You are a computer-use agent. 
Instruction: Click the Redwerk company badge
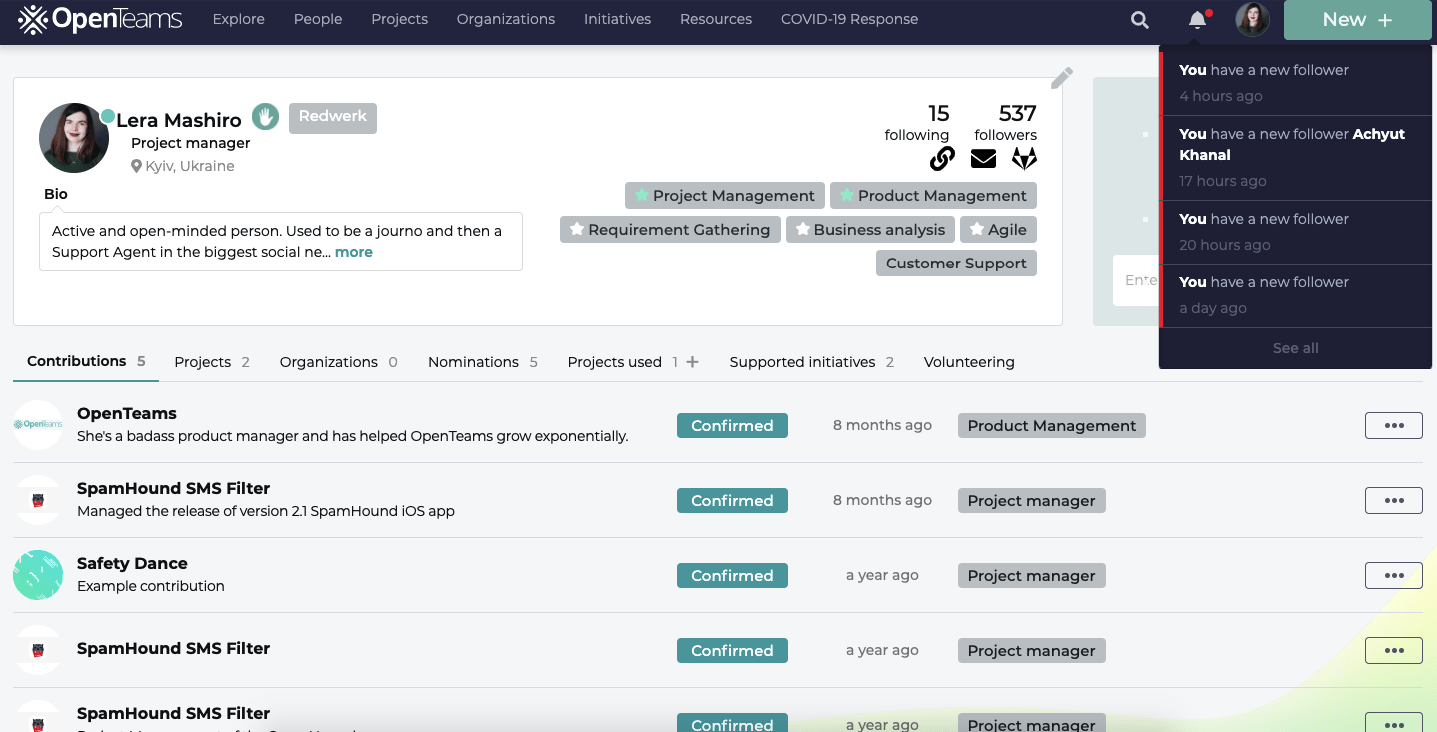coord(333,117)
